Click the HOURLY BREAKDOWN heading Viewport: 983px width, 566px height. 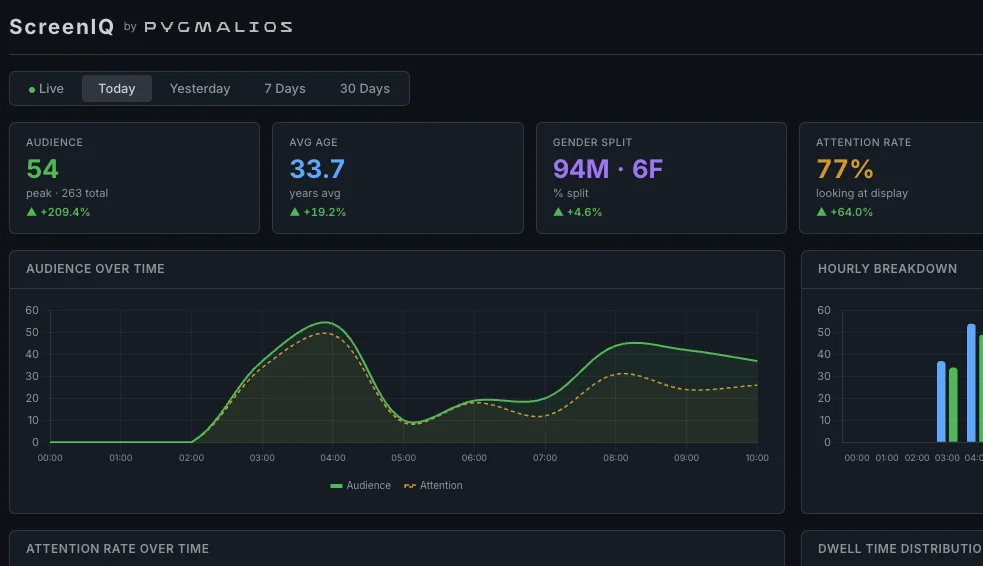pyautogui.click(x=887, y=268)
